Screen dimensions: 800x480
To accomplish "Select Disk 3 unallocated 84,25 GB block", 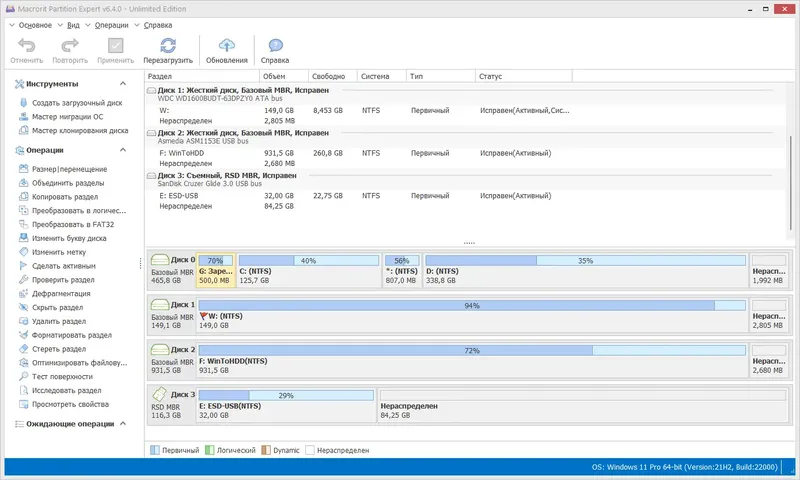I will [x=583, y=405].
